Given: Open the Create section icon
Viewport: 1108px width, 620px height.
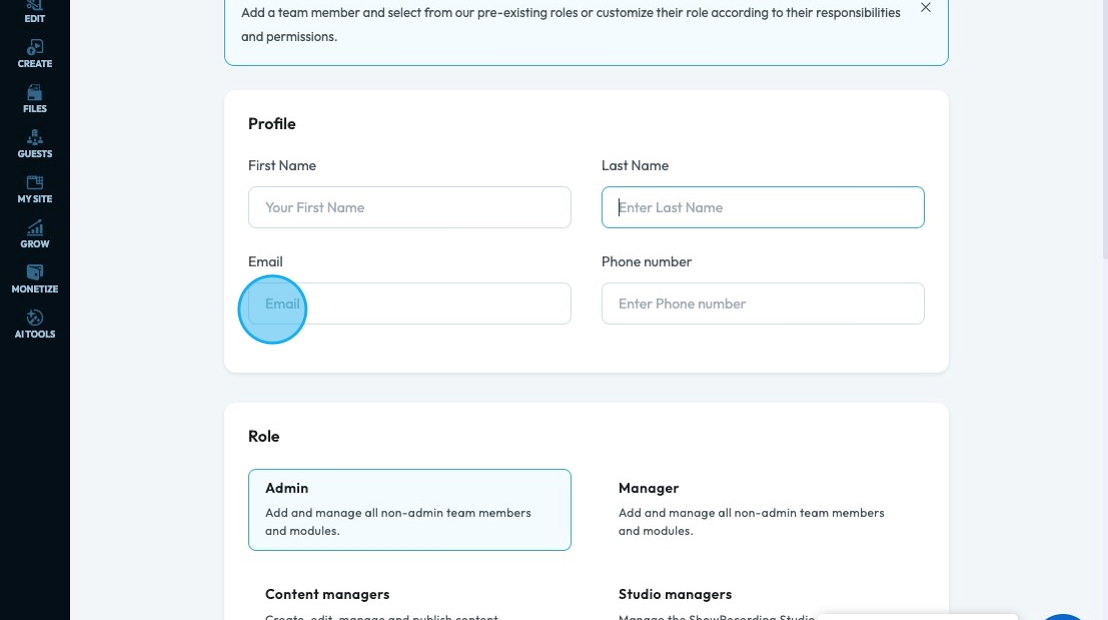Looking at the screenshot, I should [34, 53].
